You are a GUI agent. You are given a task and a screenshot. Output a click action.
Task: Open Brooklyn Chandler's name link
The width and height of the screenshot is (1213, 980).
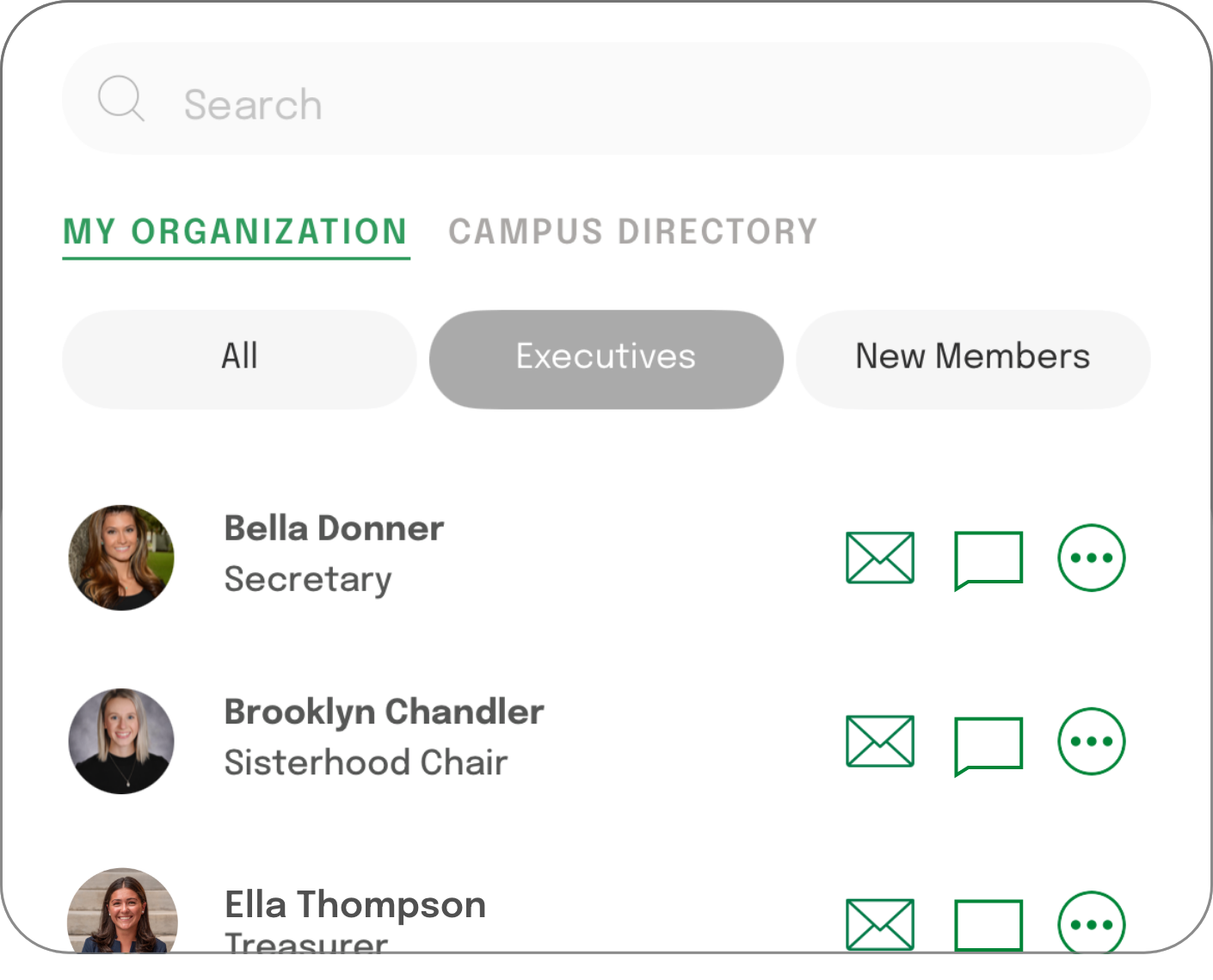[x=384, y=712]
